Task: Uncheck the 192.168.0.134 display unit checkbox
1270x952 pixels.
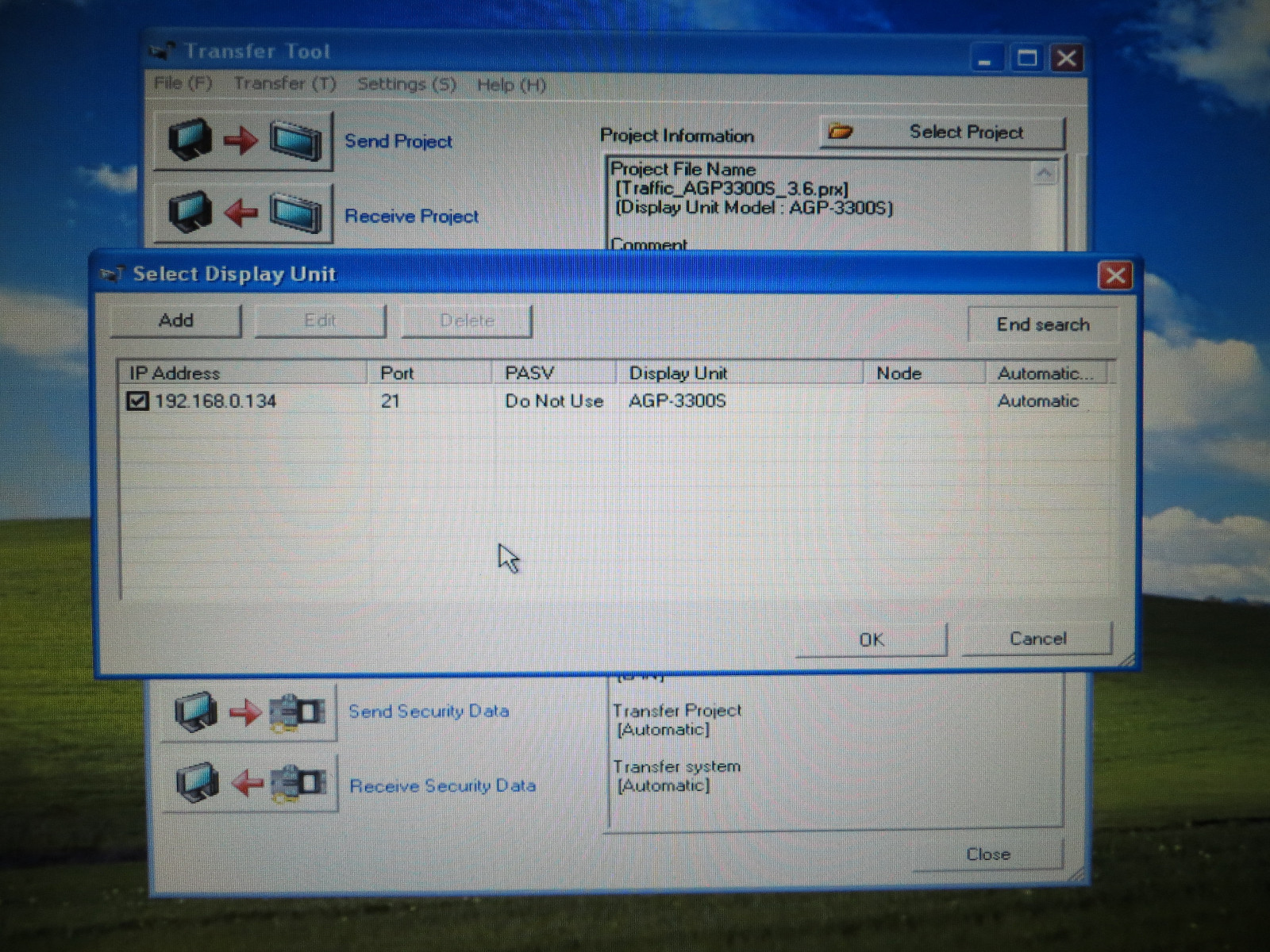Action: click(137, 401)
